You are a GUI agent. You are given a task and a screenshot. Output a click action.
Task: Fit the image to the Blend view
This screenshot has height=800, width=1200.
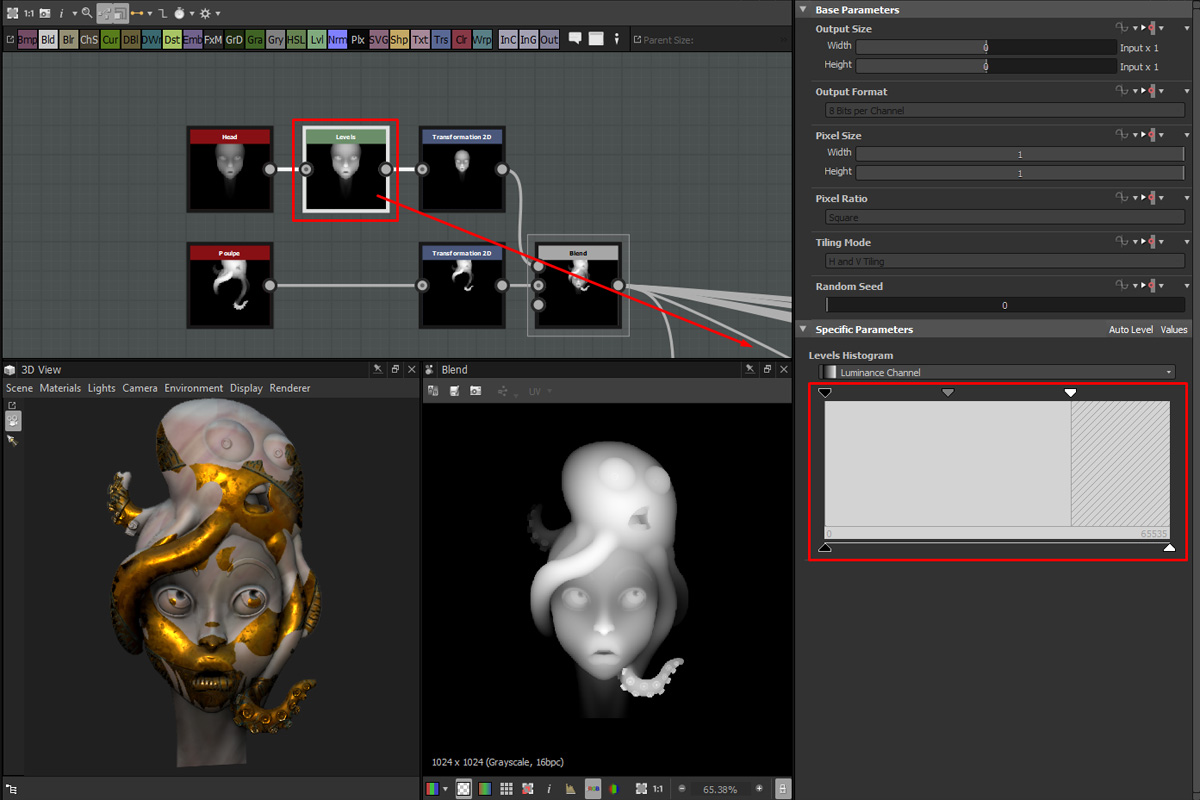pyautogui.click(x=641, y=789)
